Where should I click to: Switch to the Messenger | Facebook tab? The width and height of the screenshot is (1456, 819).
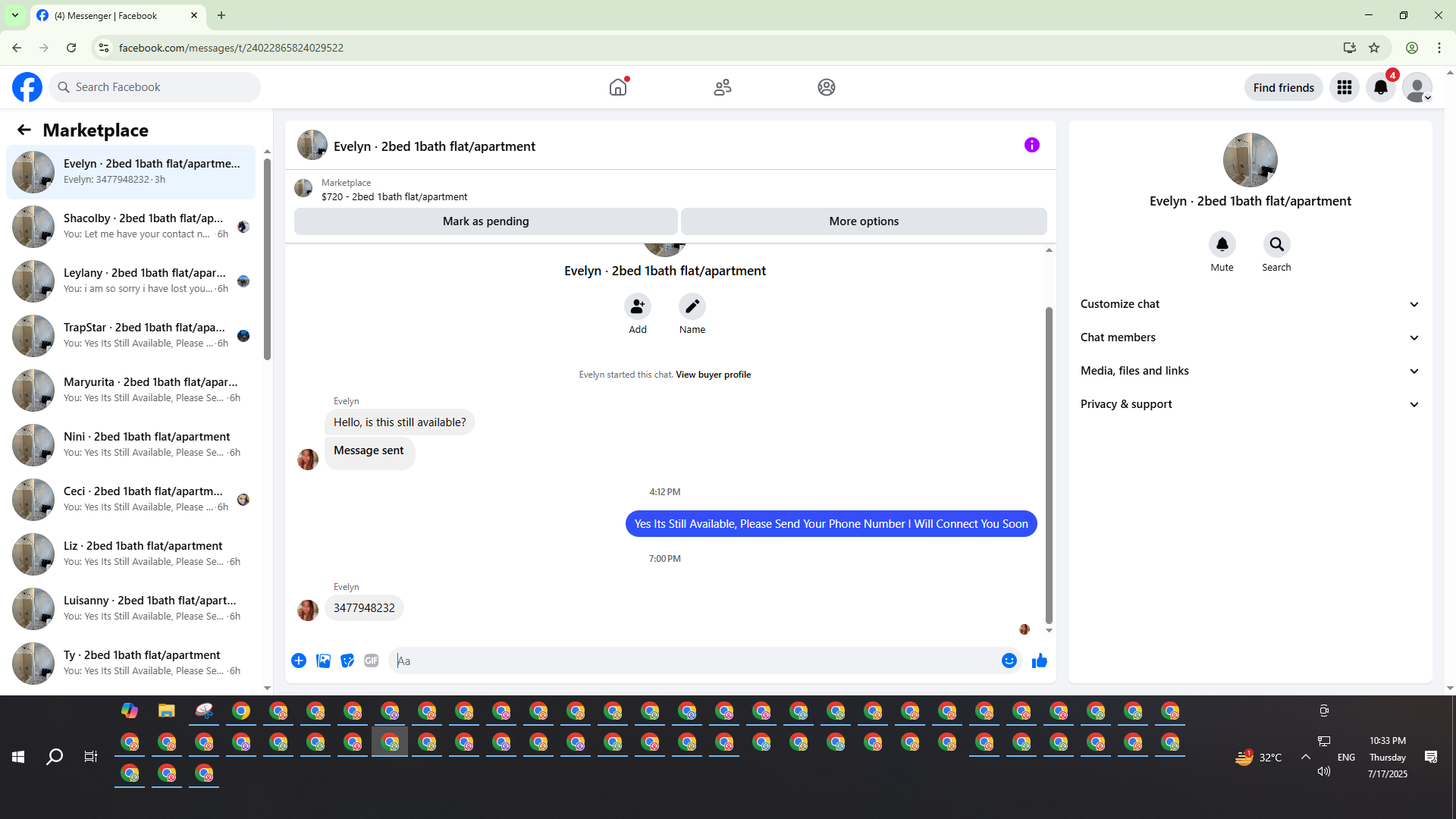tap(118, 16)
